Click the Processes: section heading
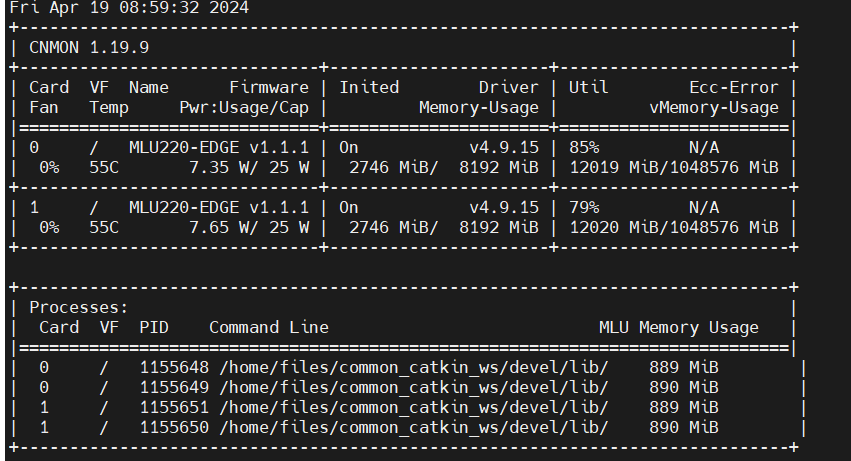This screenshot has width=851, height=461. (x=79, y=307)
